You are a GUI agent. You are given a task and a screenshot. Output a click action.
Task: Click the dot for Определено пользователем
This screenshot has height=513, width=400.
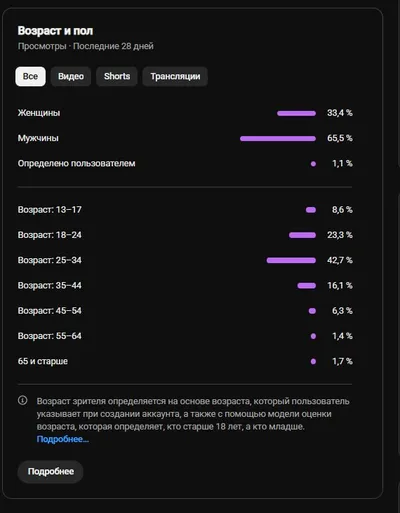pyautogui.click(x=313, y=164)
